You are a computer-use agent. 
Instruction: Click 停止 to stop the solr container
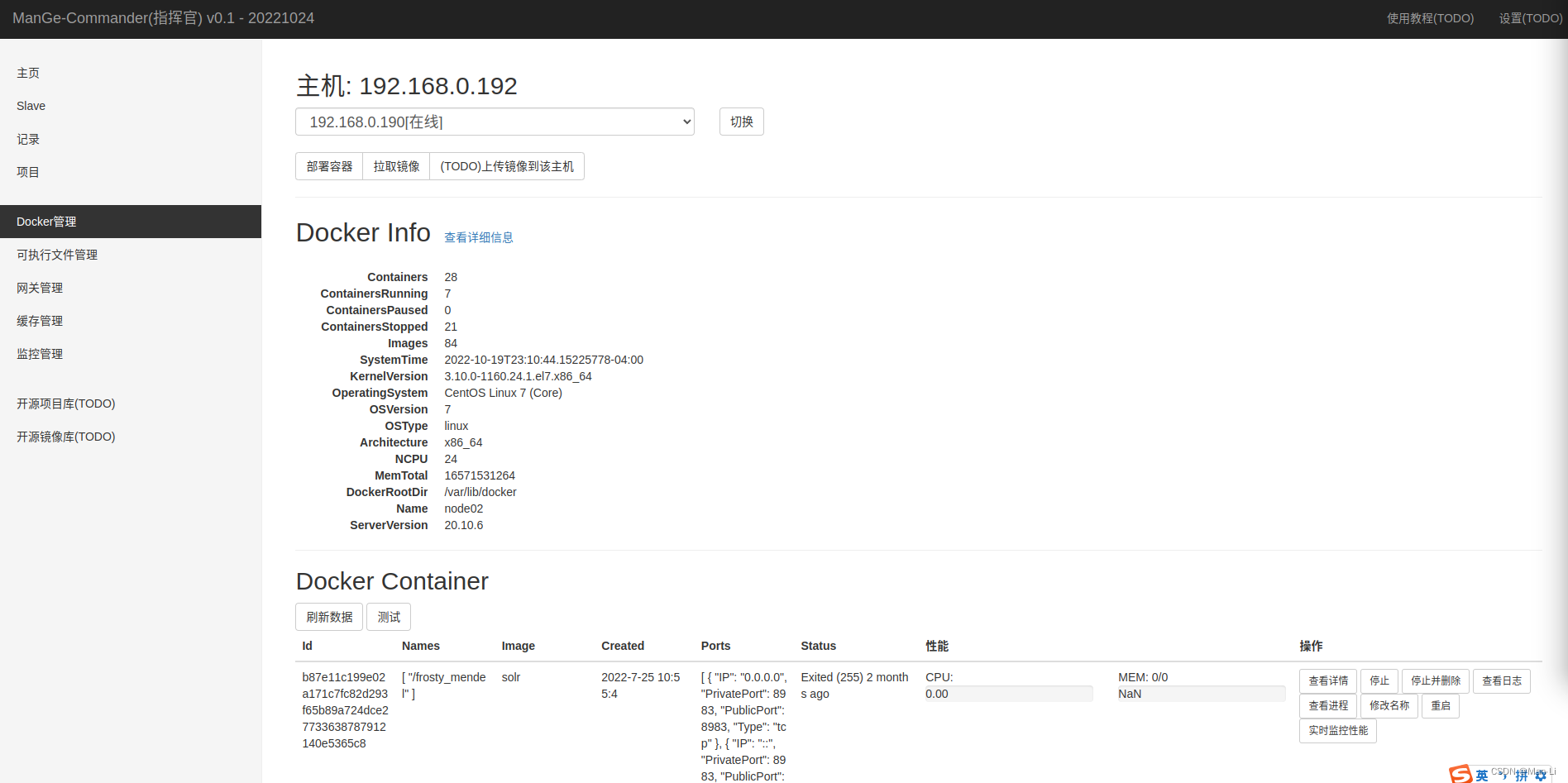[1379, 680]
